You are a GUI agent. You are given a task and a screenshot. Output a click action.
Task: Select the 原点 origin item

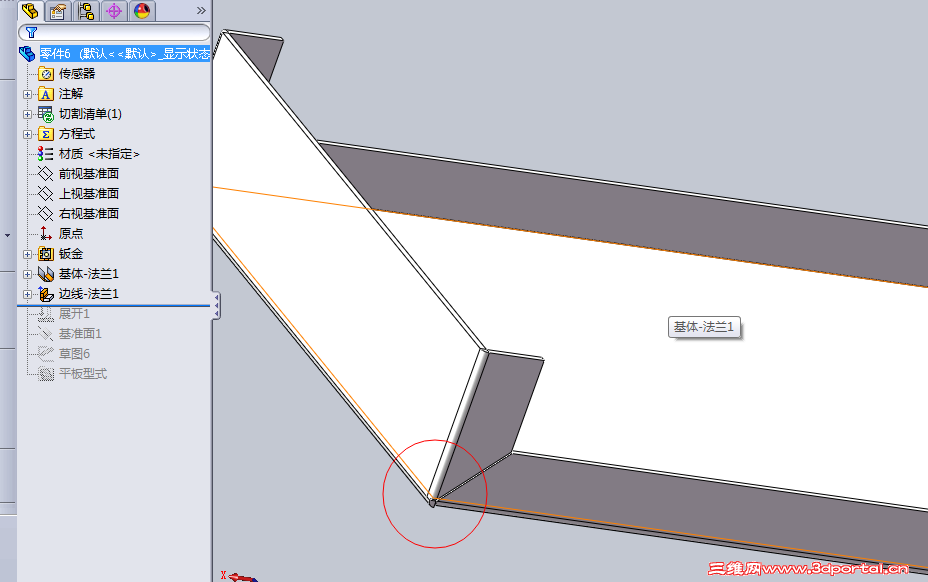click(71, 233)
